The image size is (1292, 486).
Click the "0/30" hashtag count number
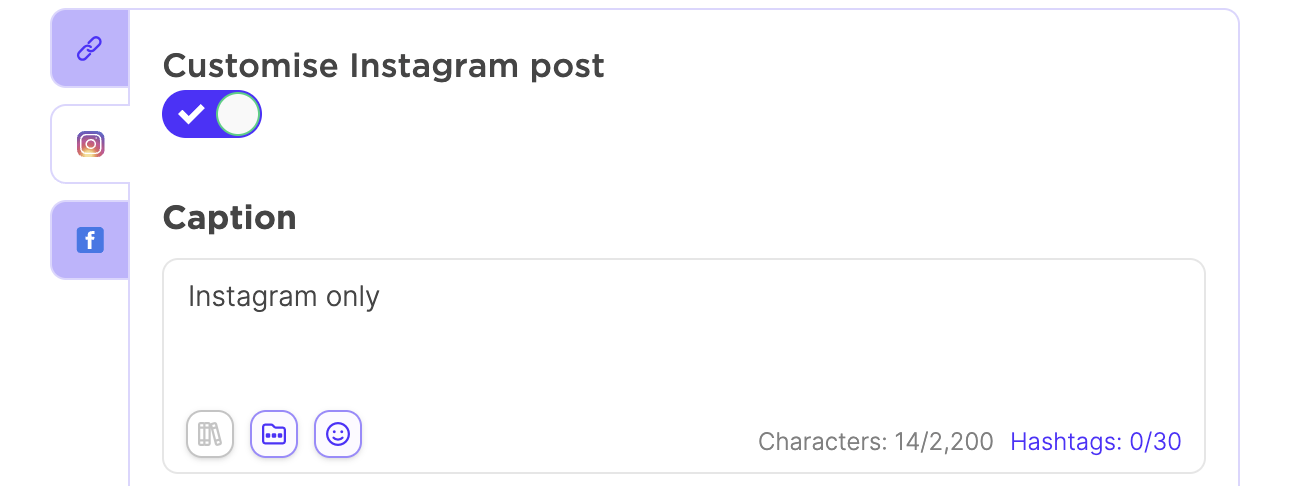coord(1155,441)
